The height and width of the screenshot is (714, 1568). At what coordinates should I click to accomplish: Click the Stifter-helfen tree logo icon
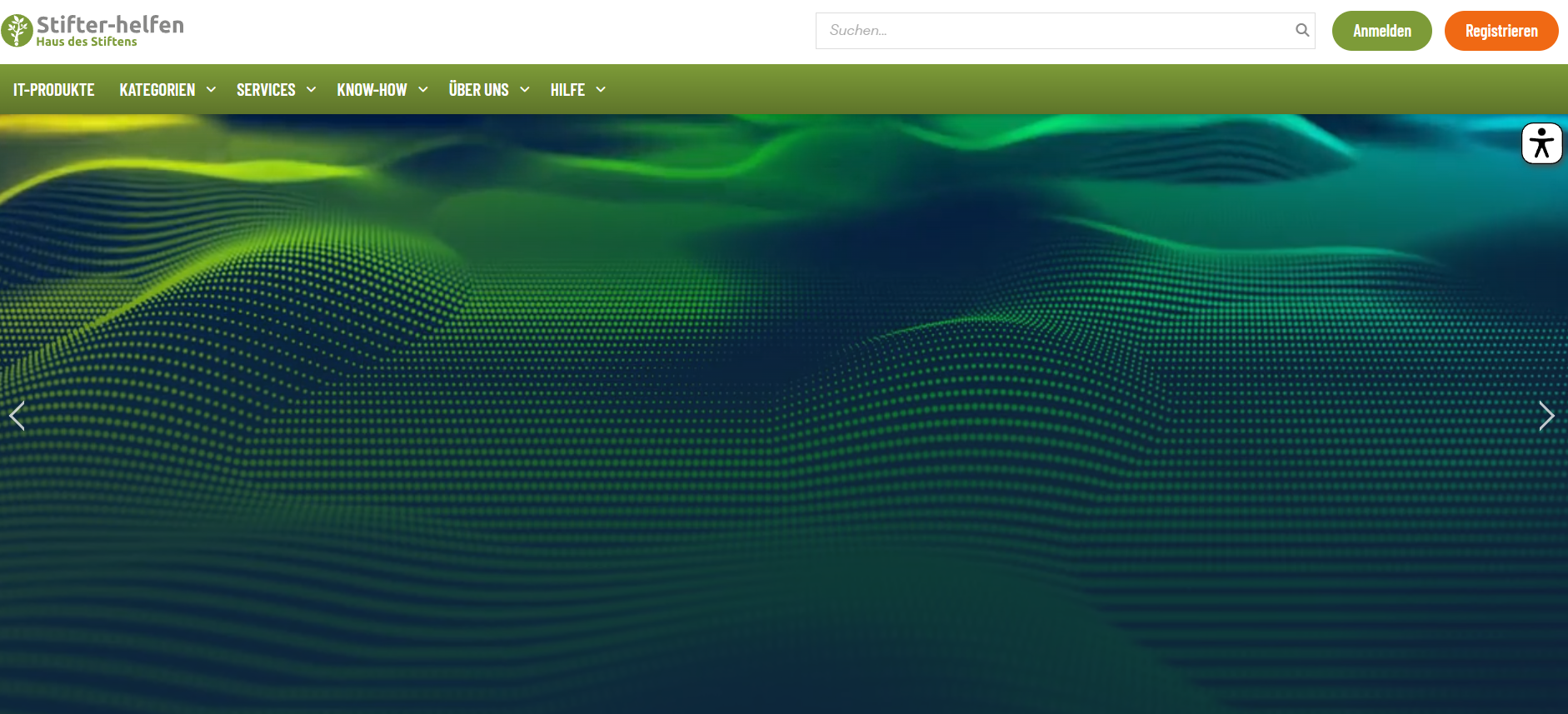(x=17, y=31)
